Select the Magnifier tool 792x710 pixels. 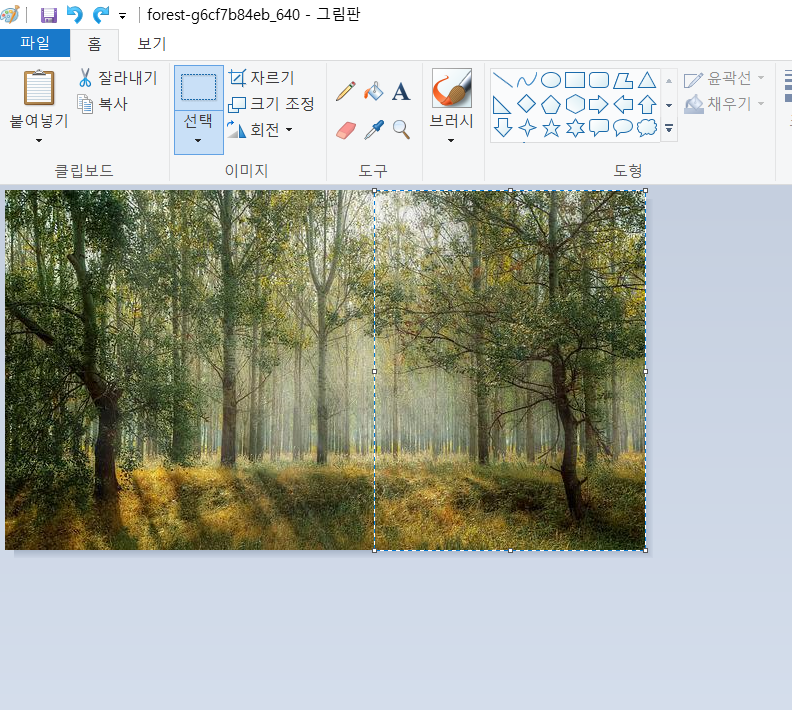tap(402, 130)
